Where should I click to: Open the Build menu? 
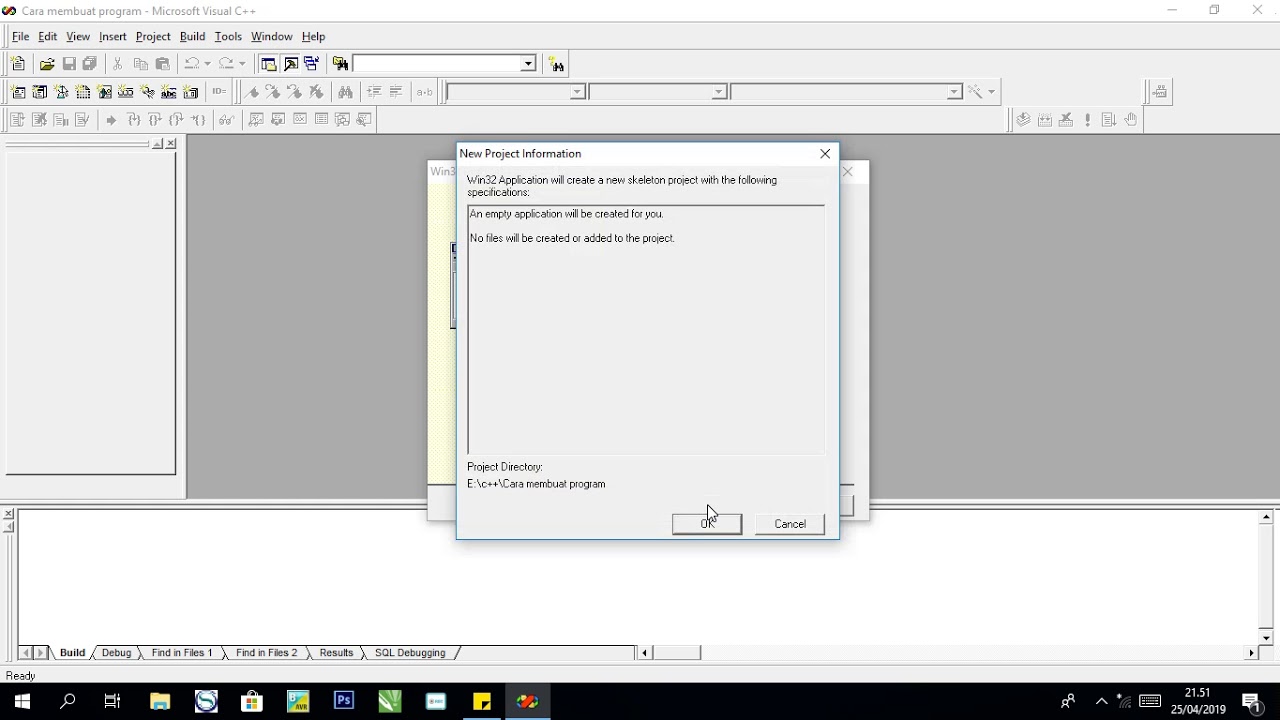point(193,37)
